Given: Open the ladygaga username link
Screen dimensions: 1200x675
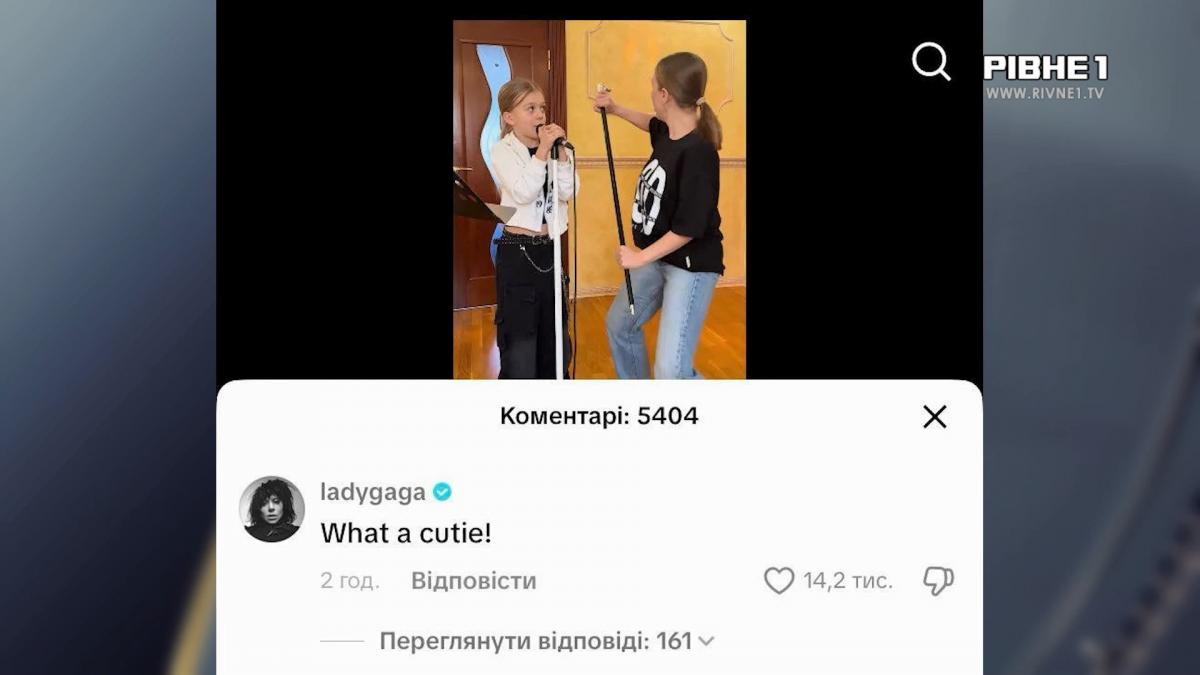Looking at the screenshot, I should 373,492.
